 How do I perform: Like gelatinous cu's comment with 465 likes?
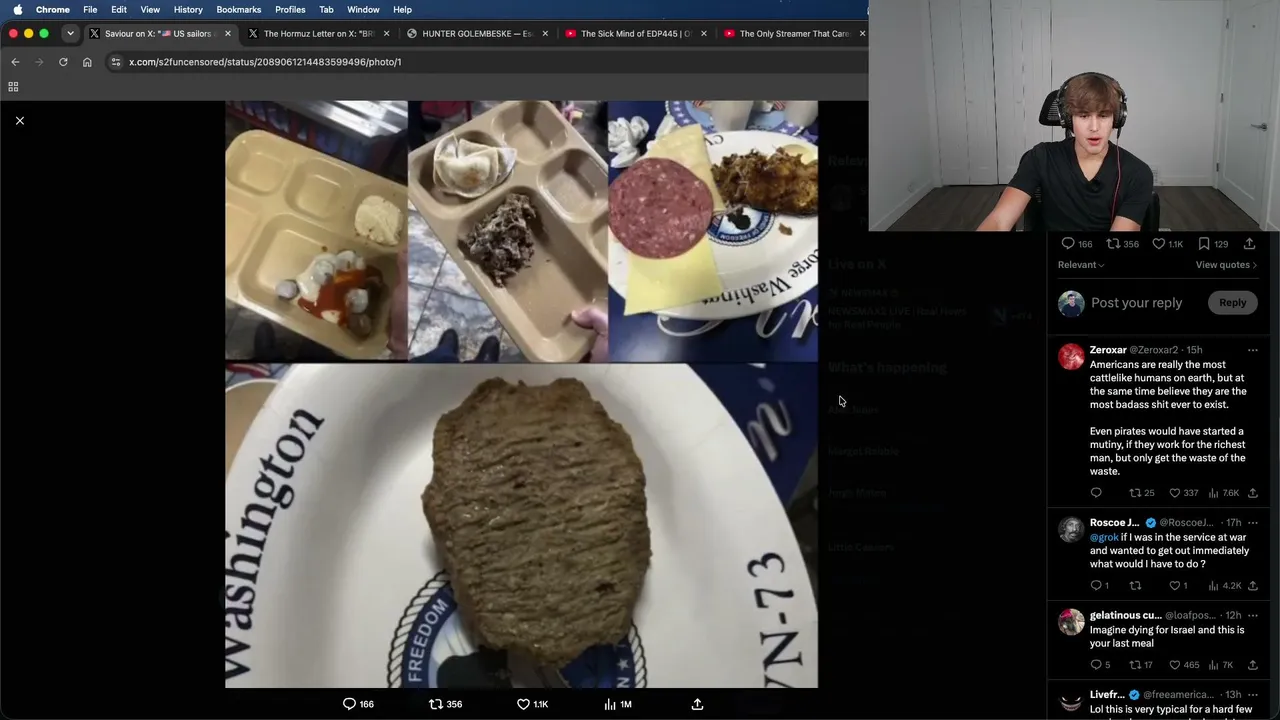pyautogui.click(x=1183, y=665)
